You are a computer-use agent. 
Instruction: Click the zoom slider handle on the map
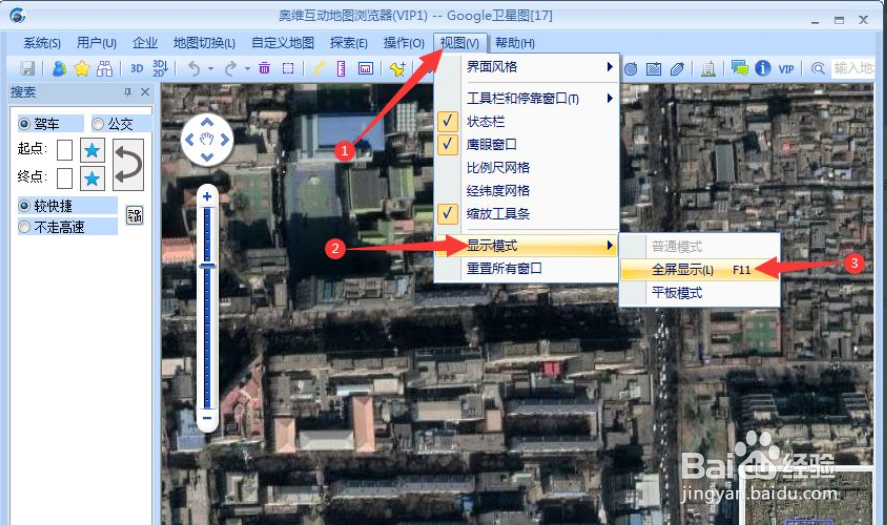tap(207, 265)
